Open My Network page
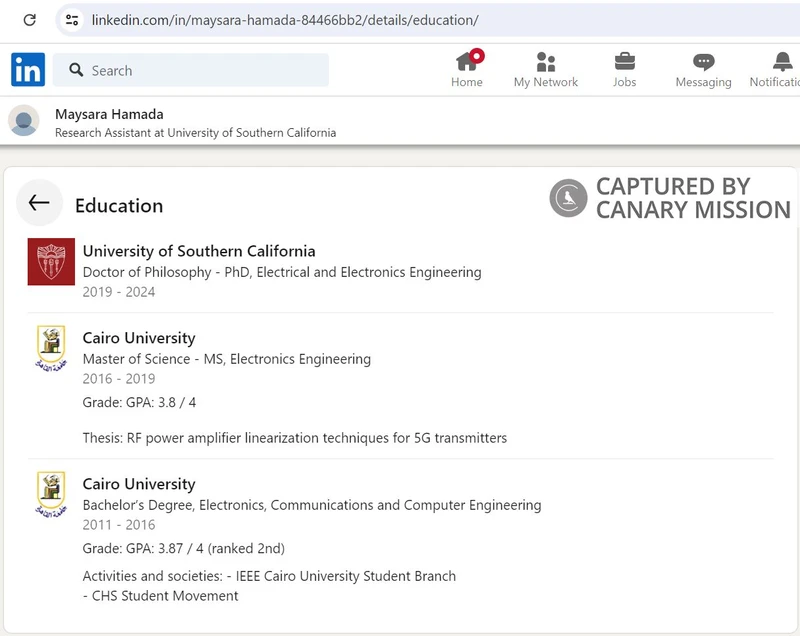Image resolution: width=800 pixels, height=636 pixels. (545, 69)
